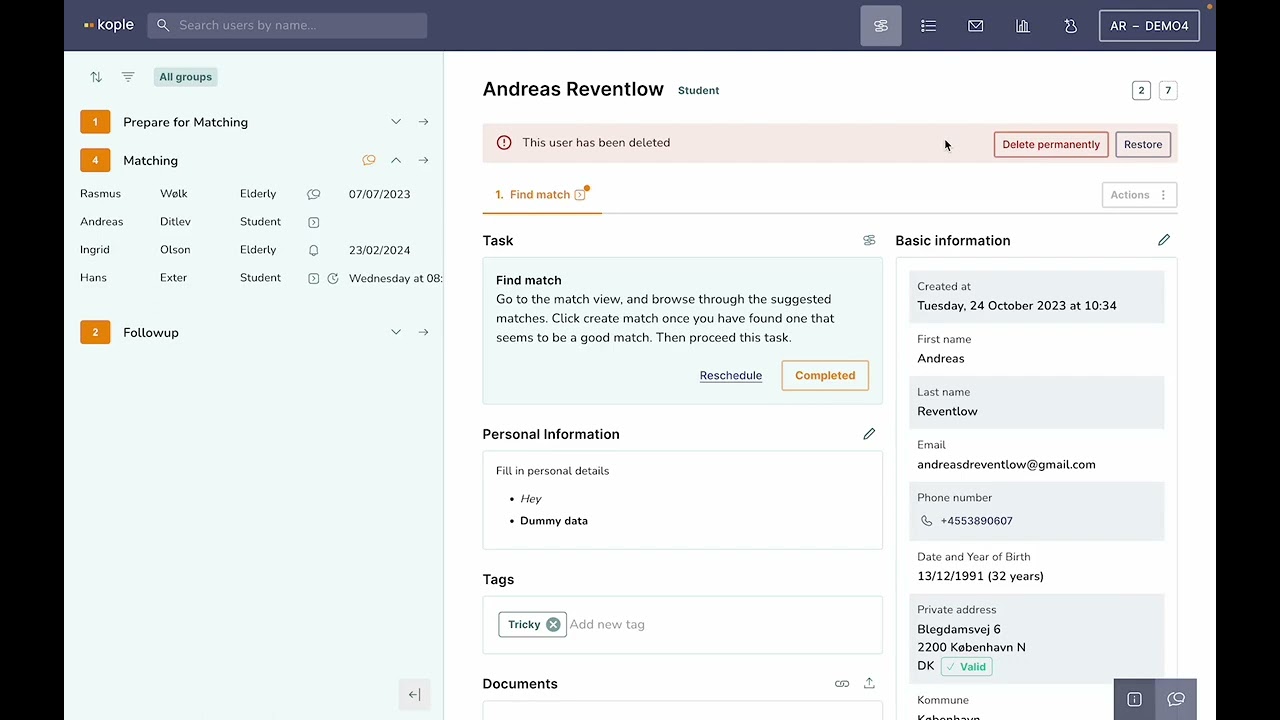Viewport: 1280px width, 720px height.
Task: Open the filter icon beside All groups
Action: click(128, 77)
